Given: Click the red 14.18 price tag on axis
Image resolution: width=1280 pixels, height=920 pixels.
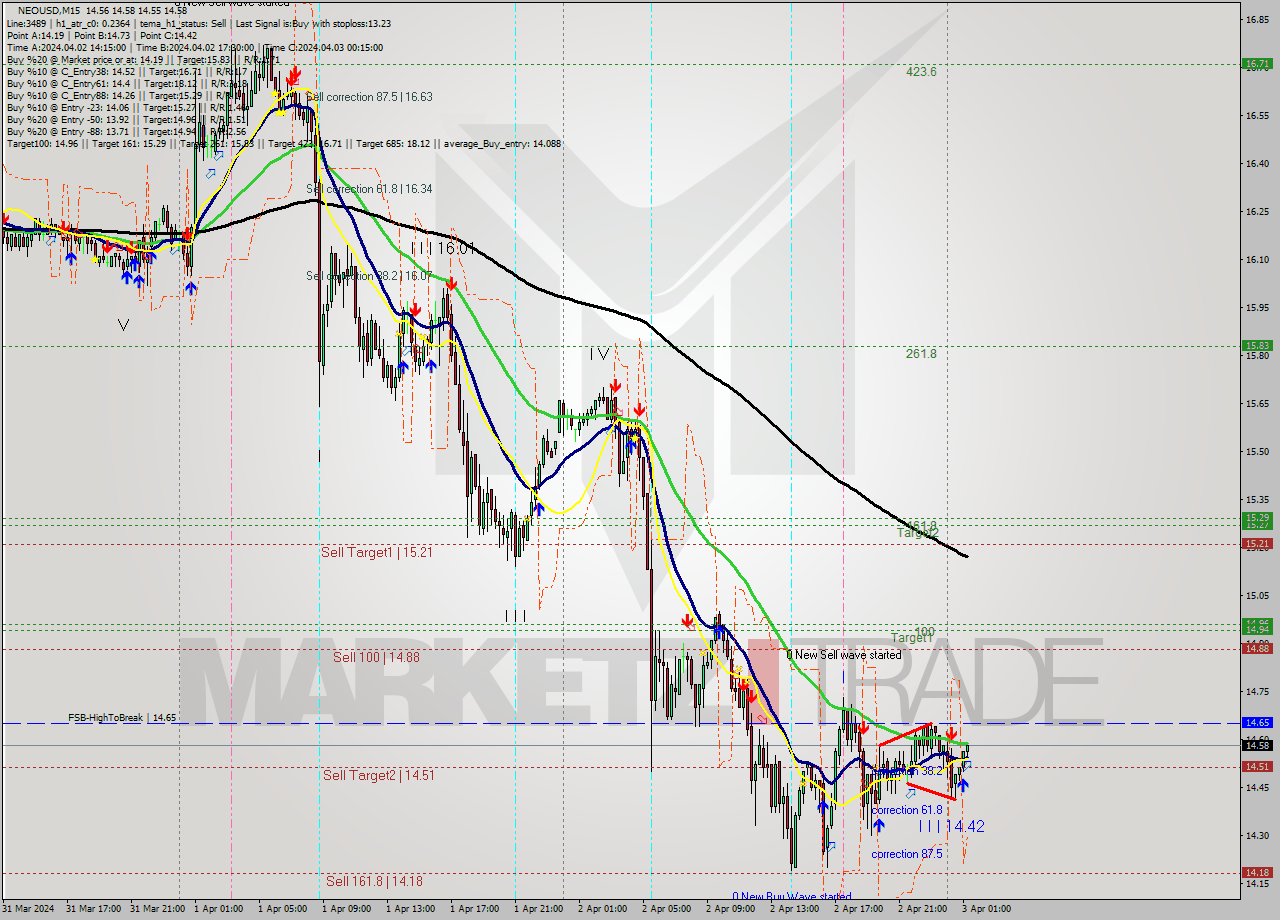Looking at the screenshot, I should point(1256,872).
